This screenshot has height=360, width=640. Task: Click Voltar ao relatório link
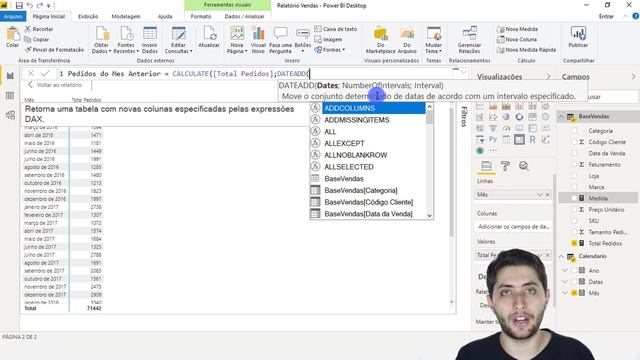(x=55, y=85)
